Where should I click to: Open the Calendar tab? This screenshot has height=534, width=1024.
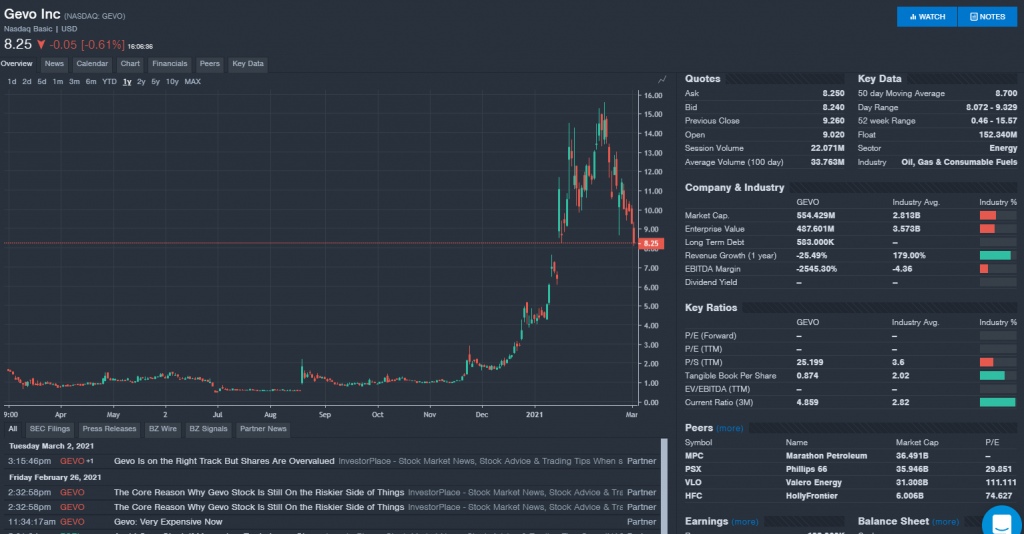pyautogui.click(x=92, y=64)
